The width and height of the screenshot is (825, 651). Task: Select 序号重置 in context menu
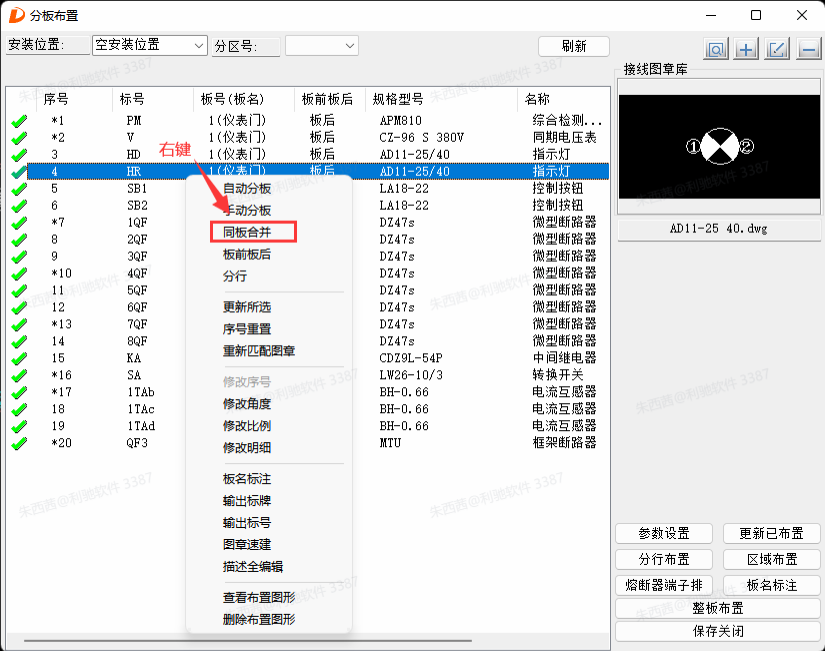[247, 329]
